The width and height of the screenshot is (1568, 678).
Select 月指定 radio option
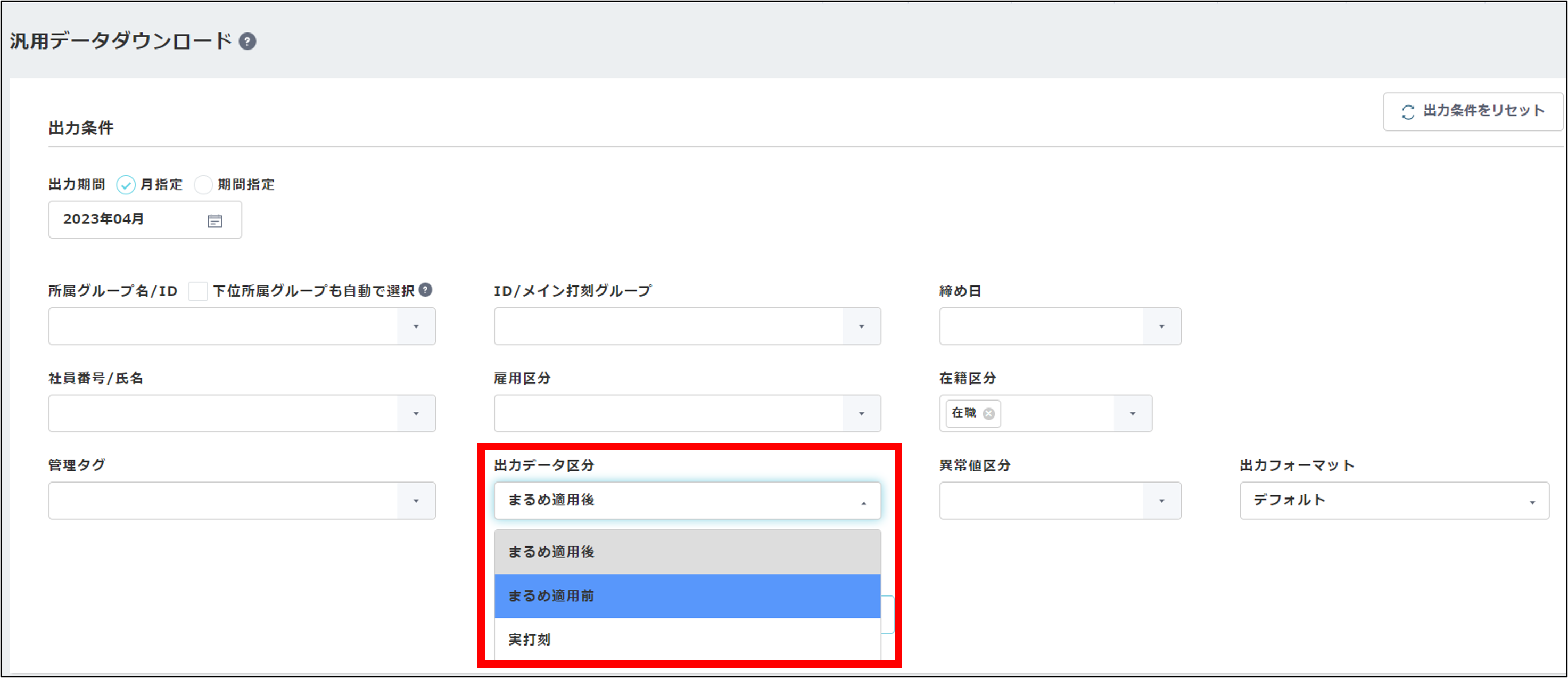[126, 185]
